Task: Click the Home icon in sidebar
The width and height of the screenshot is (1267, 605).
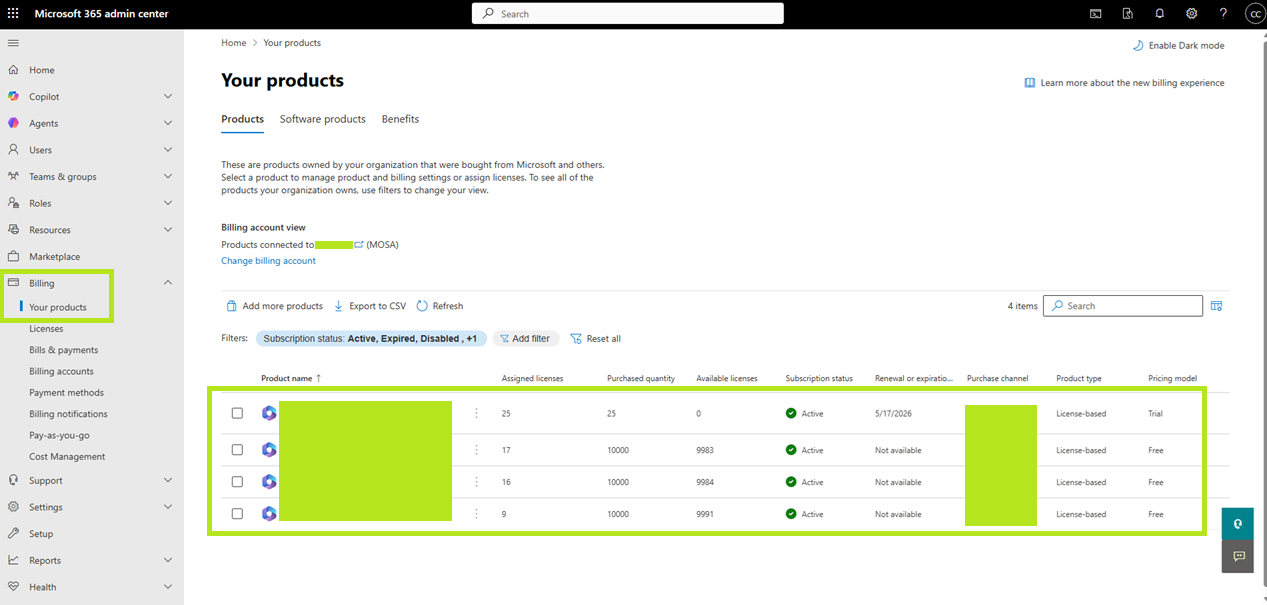Action: (x=13, y=70)
